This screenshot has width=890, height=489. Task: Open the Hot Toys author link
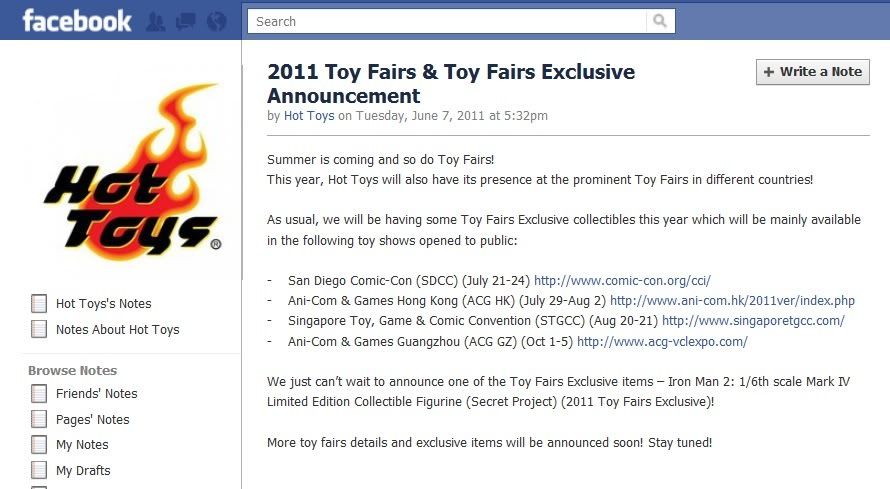point(308,116)
